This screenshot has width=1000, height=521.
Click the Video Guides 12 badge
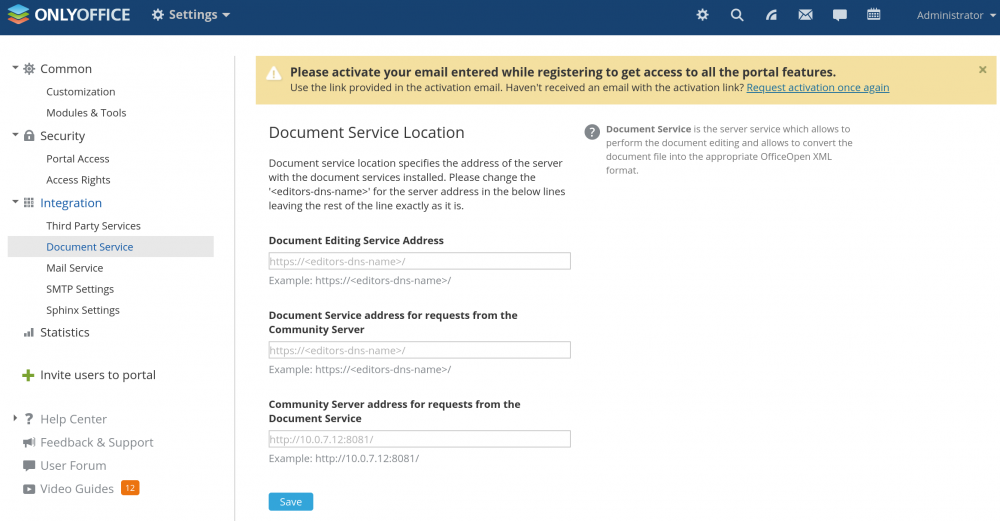pyautogui.click(x=130, y=488)
